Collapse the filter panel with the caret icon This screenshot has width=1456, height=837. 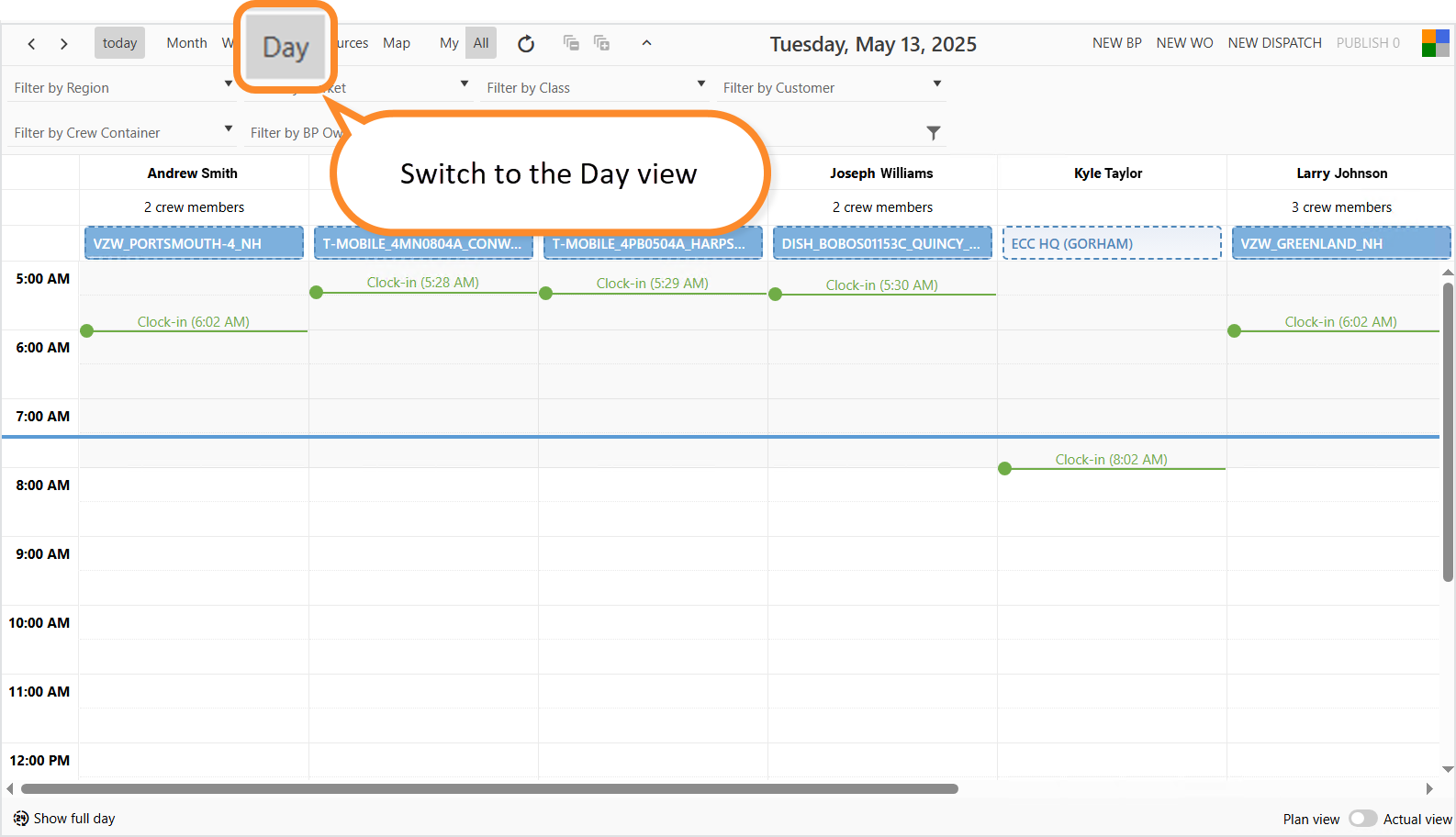click(x=646, y=42)
